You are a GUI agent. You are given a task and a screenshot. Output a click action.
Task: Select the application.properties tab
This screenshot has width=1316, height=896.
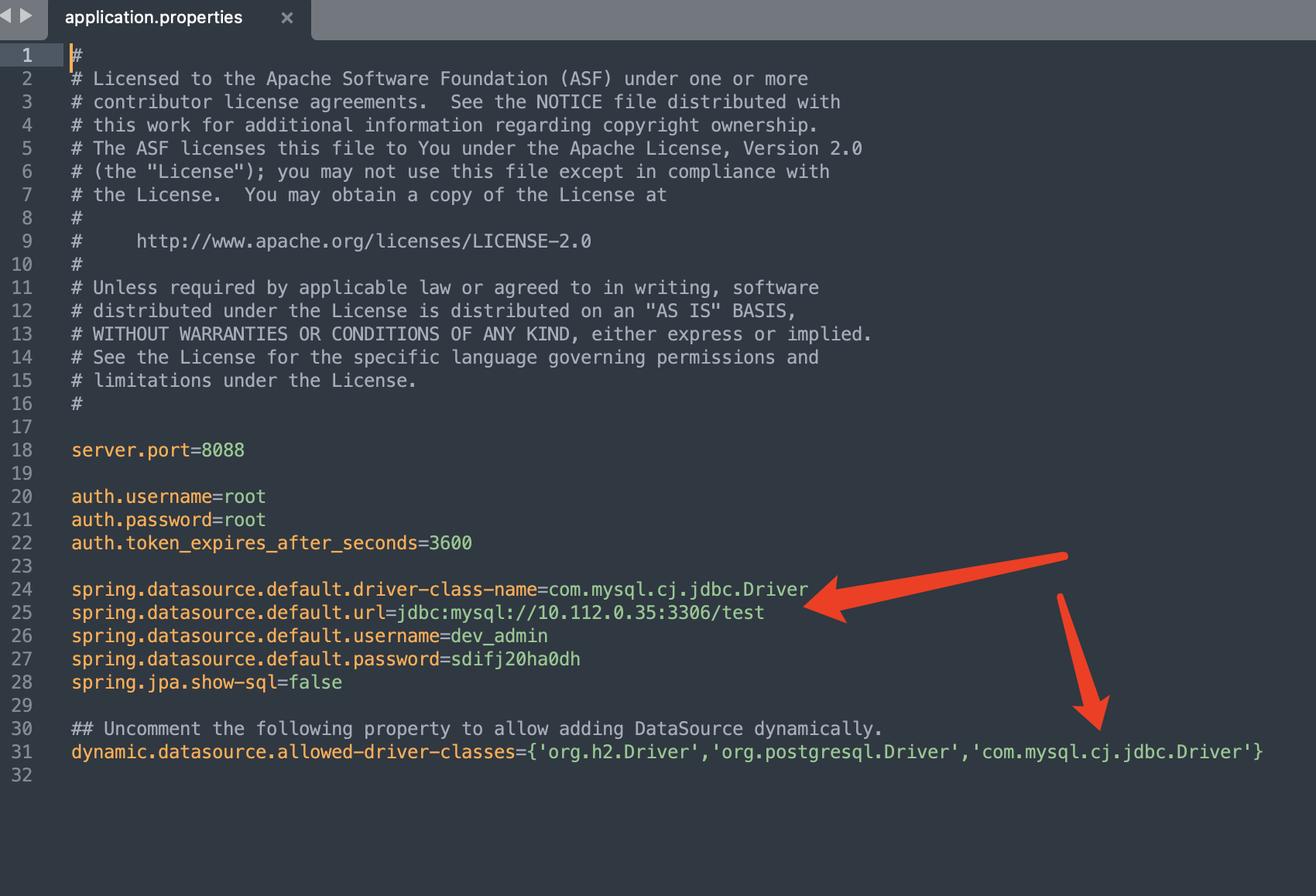[x=153, y=17]
